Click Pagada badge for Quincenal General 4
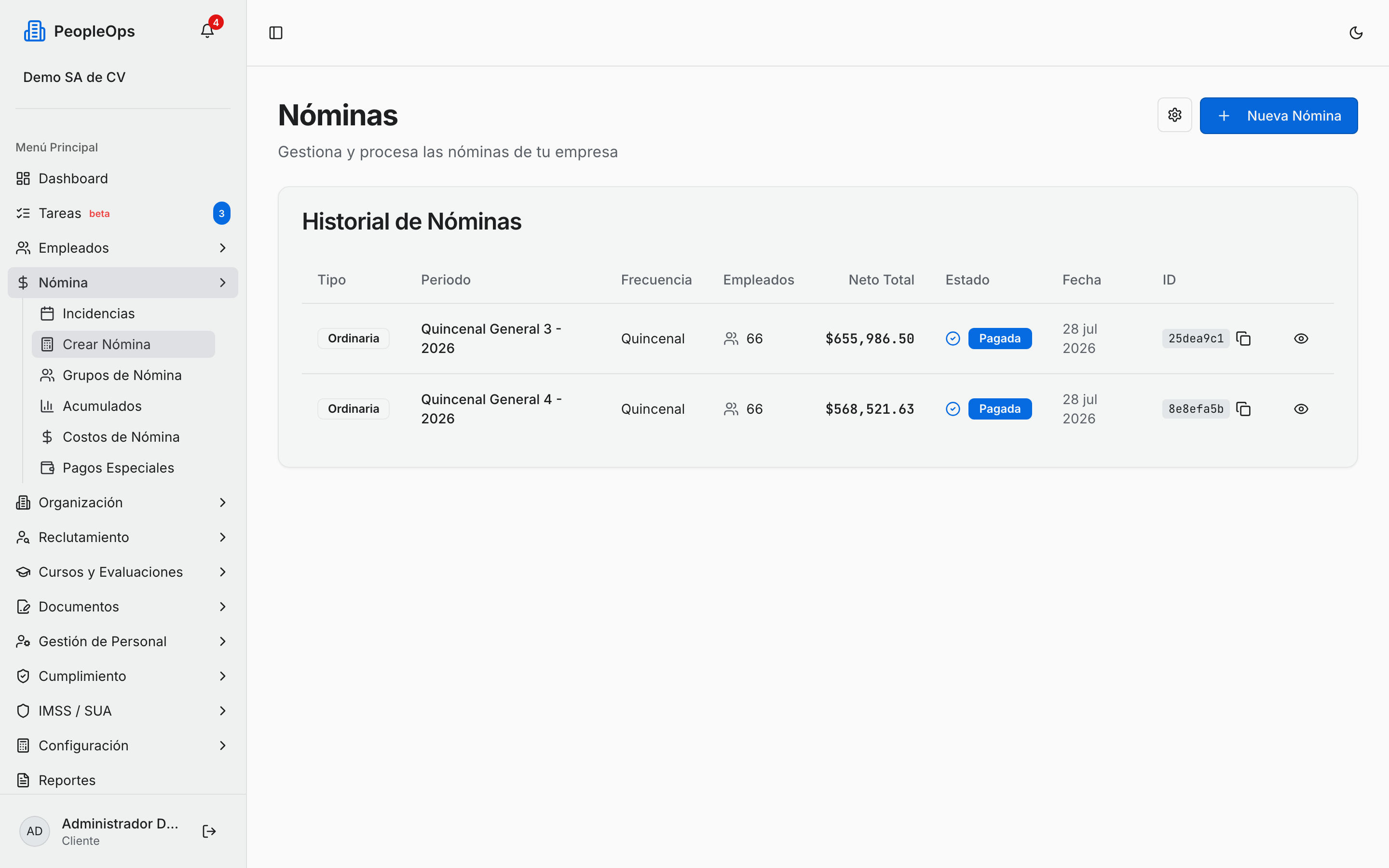This screenshot has width=1389, height=868. [999, 409]
